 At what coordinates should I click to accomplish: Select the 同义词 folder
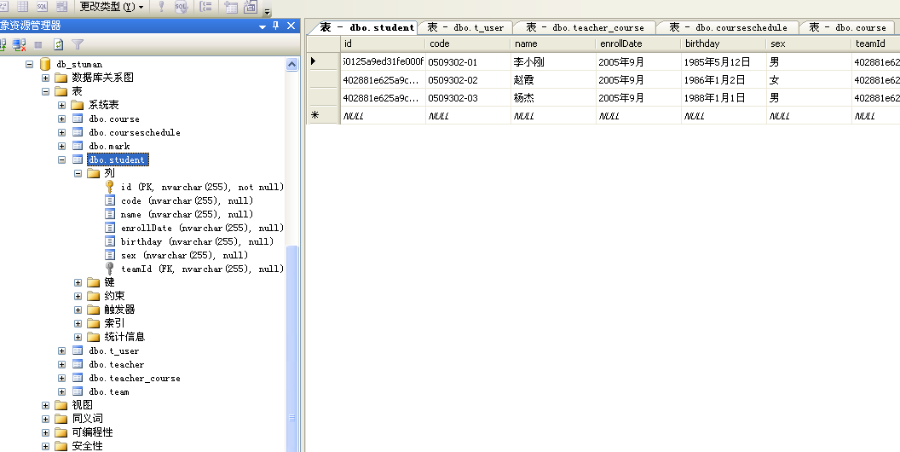[87, 419]
